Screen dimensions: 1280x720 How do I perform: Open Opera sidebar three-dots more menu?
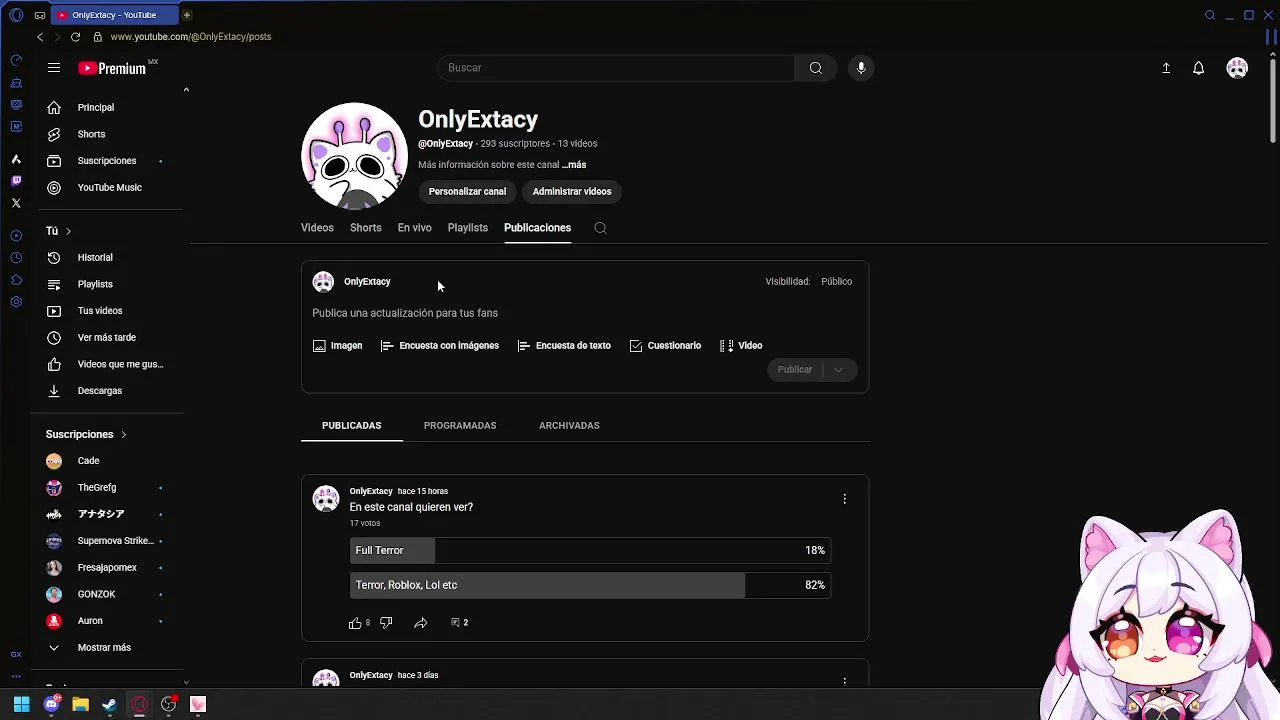[x=16, y=677]
